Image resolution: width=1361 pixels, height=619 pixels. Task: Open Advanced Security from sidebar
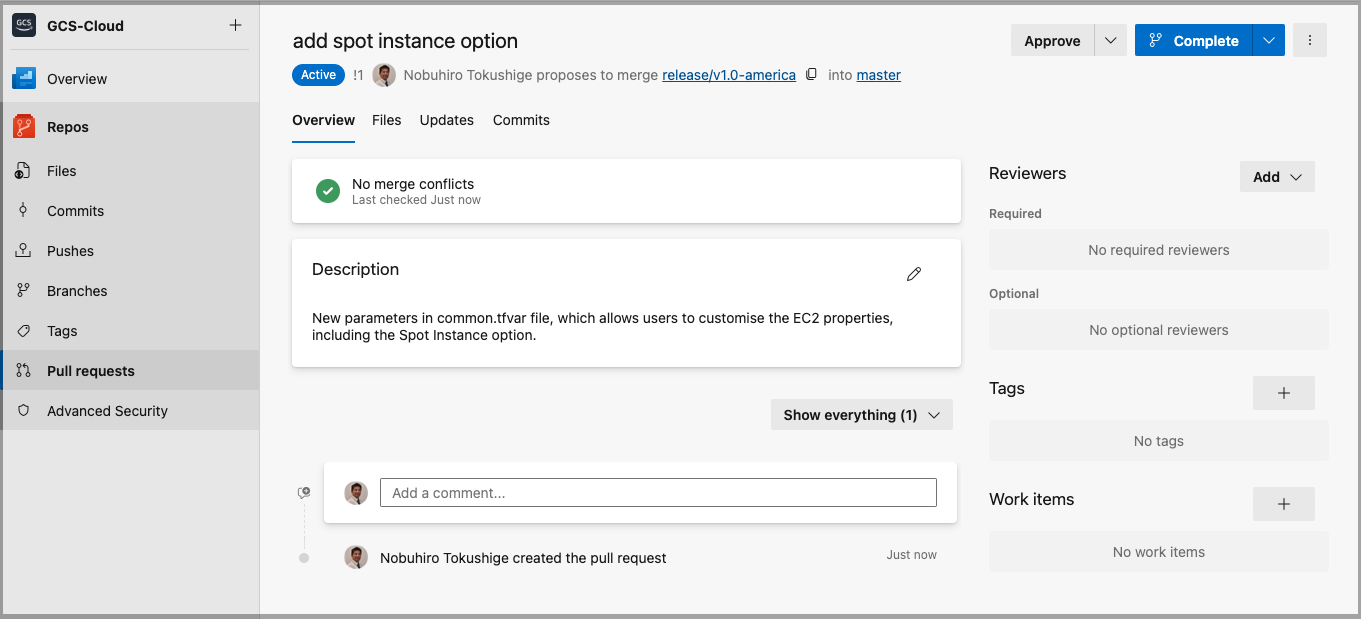(x=107, y=411)
